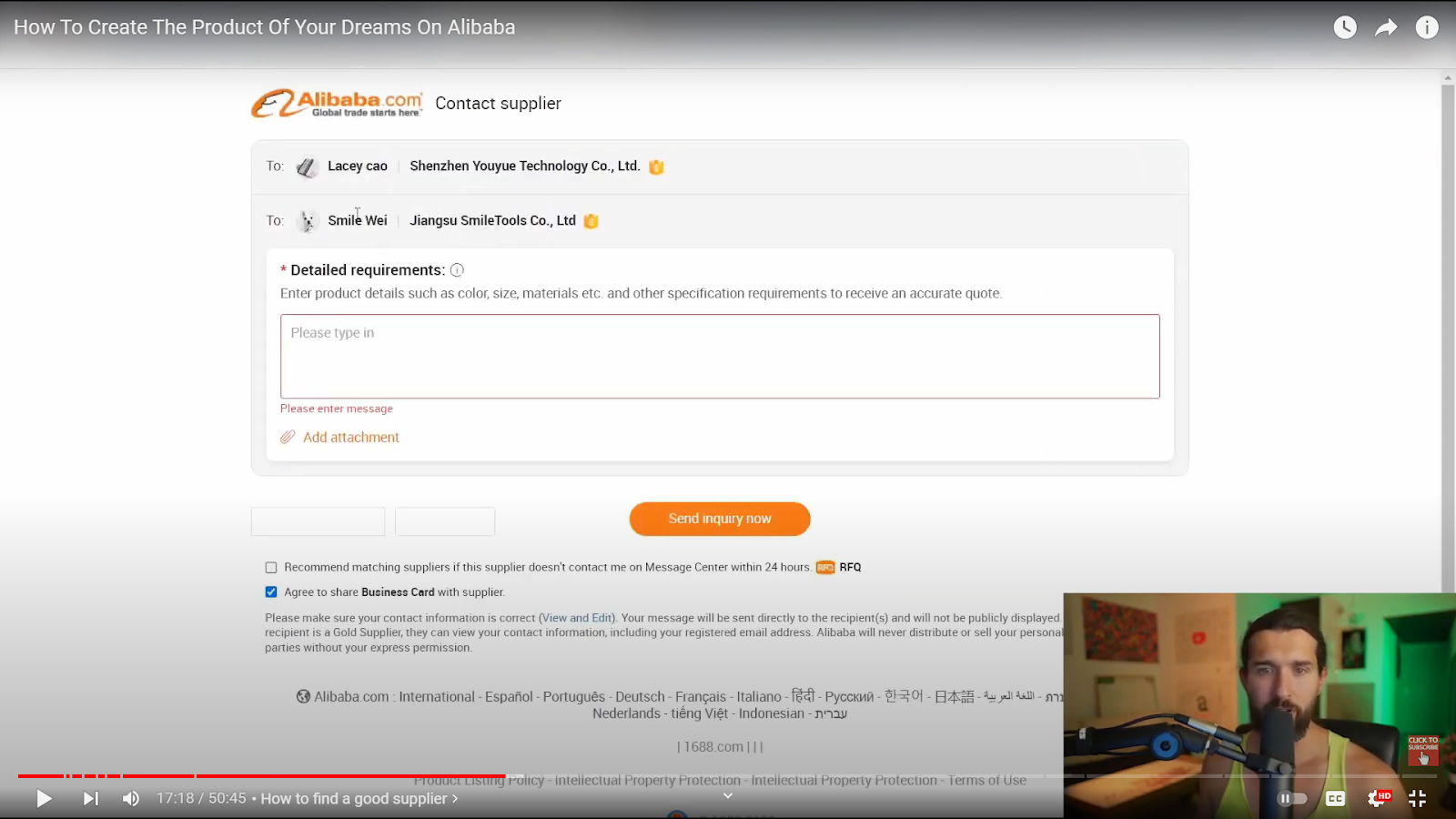Open the 1688.com link
Viewport: 1456px width, 819px height.
(x=713, y=747)
